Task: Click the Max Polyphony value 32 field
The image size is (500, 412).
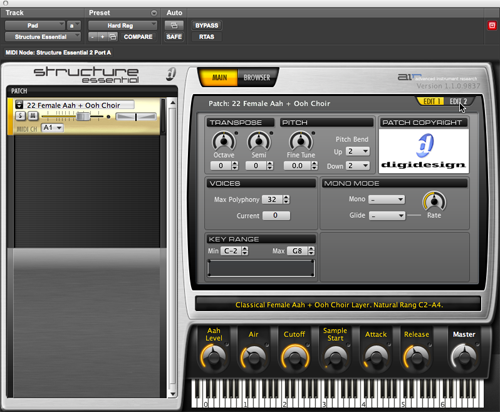Action: click(x=272, y=199)
